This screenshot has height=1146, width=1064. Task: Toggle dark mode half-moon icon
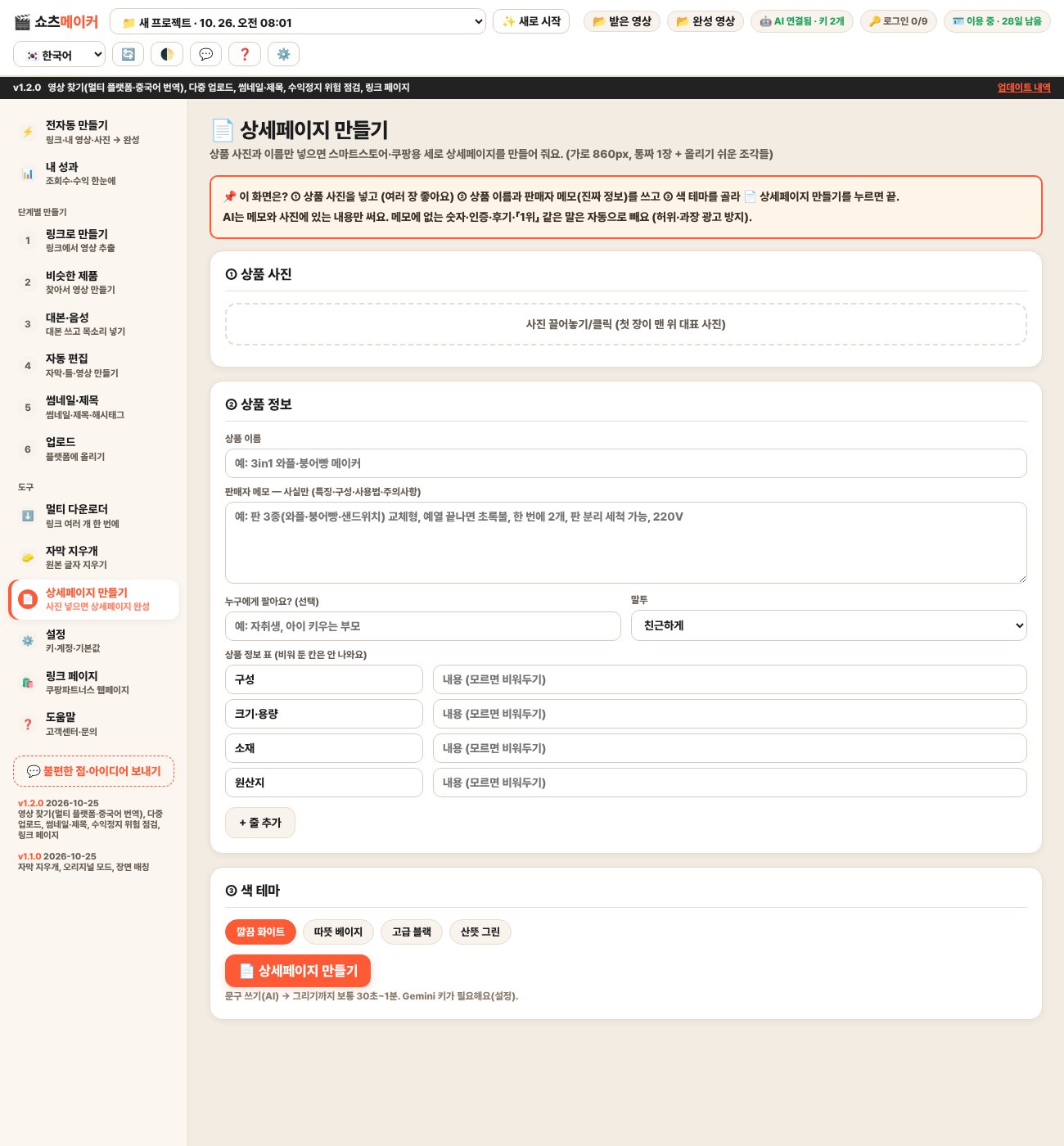tap(167, 54)
